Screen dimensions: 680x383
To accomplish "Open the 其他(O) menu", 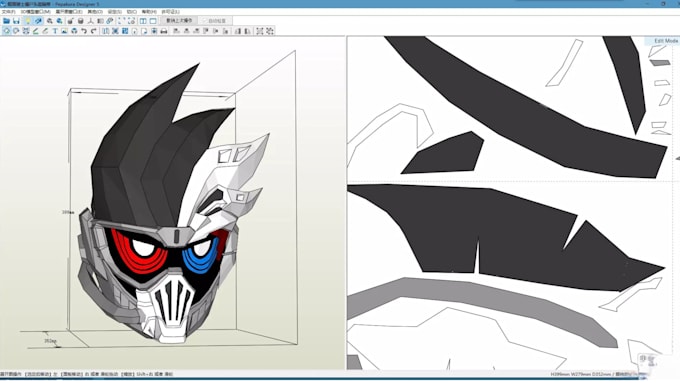I will point(95,12).
